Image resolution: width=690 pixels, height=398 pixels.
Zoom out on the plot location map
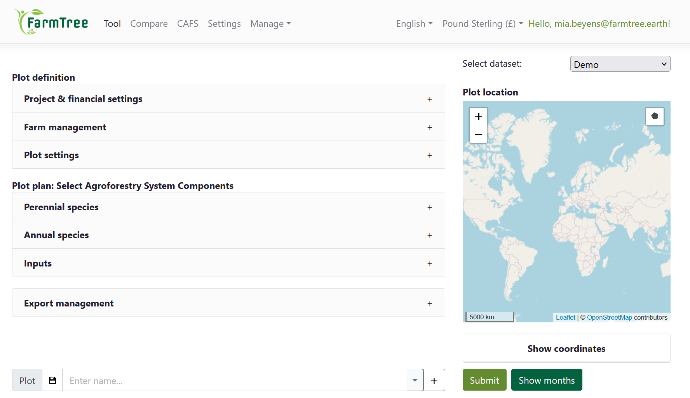tap(478, 134)
